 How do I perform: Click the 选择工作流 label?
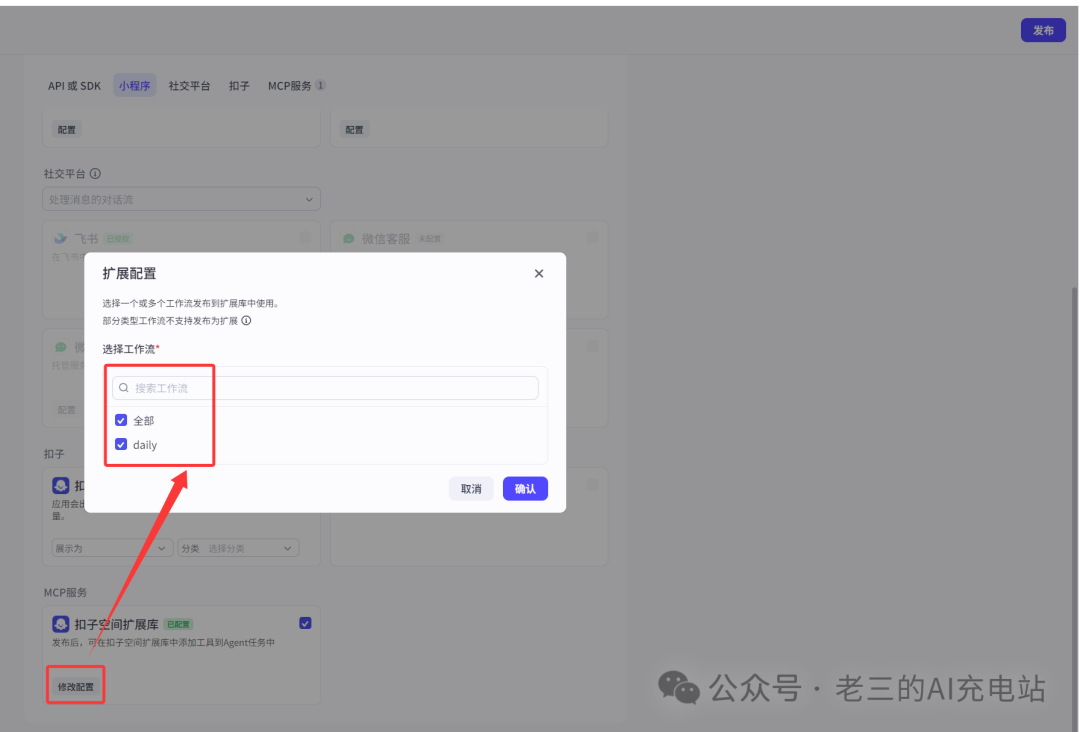[x=129, y=349]
